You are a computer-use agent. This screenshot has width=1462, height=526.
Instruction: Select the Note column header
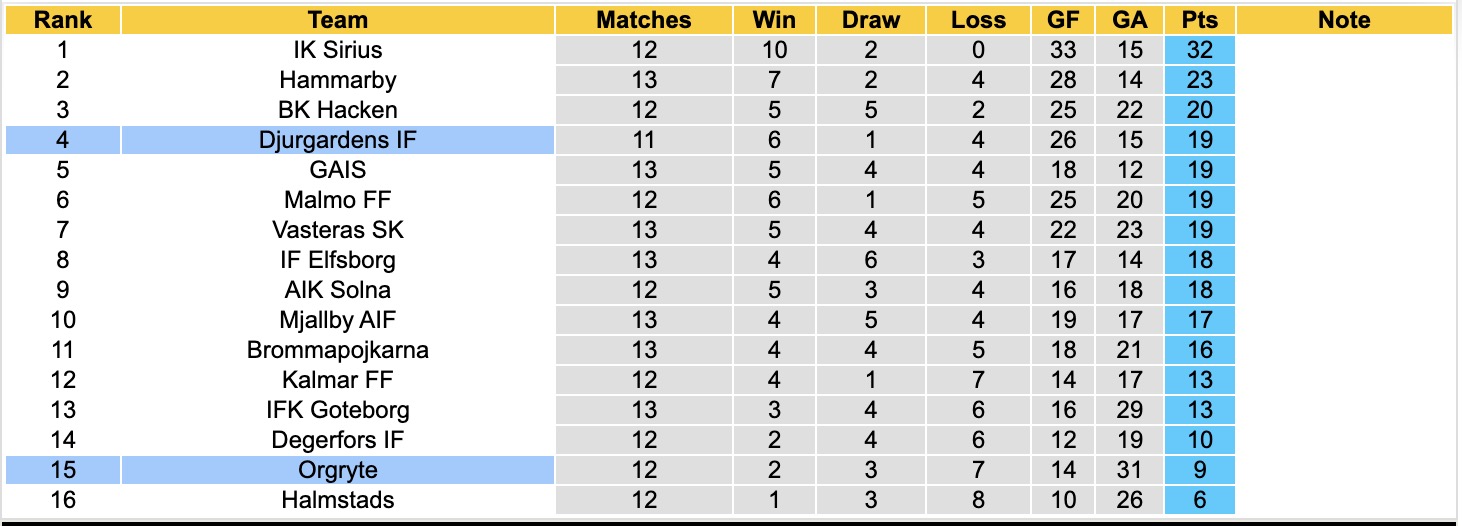click(x=1344, y=20)
